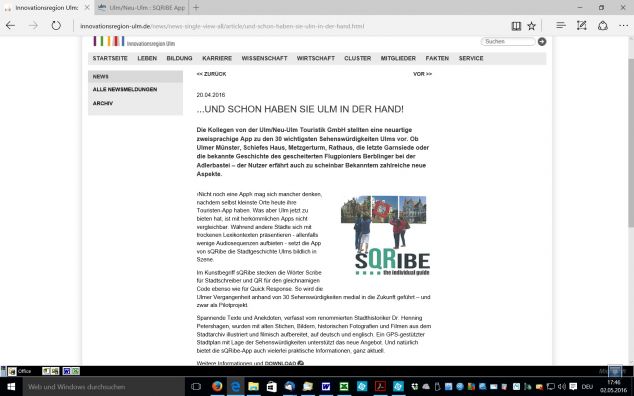The width and height of the screenshot is (634, 396).
Task: Launch Firefox from the taskbar
Action: (x=217, y=387)
